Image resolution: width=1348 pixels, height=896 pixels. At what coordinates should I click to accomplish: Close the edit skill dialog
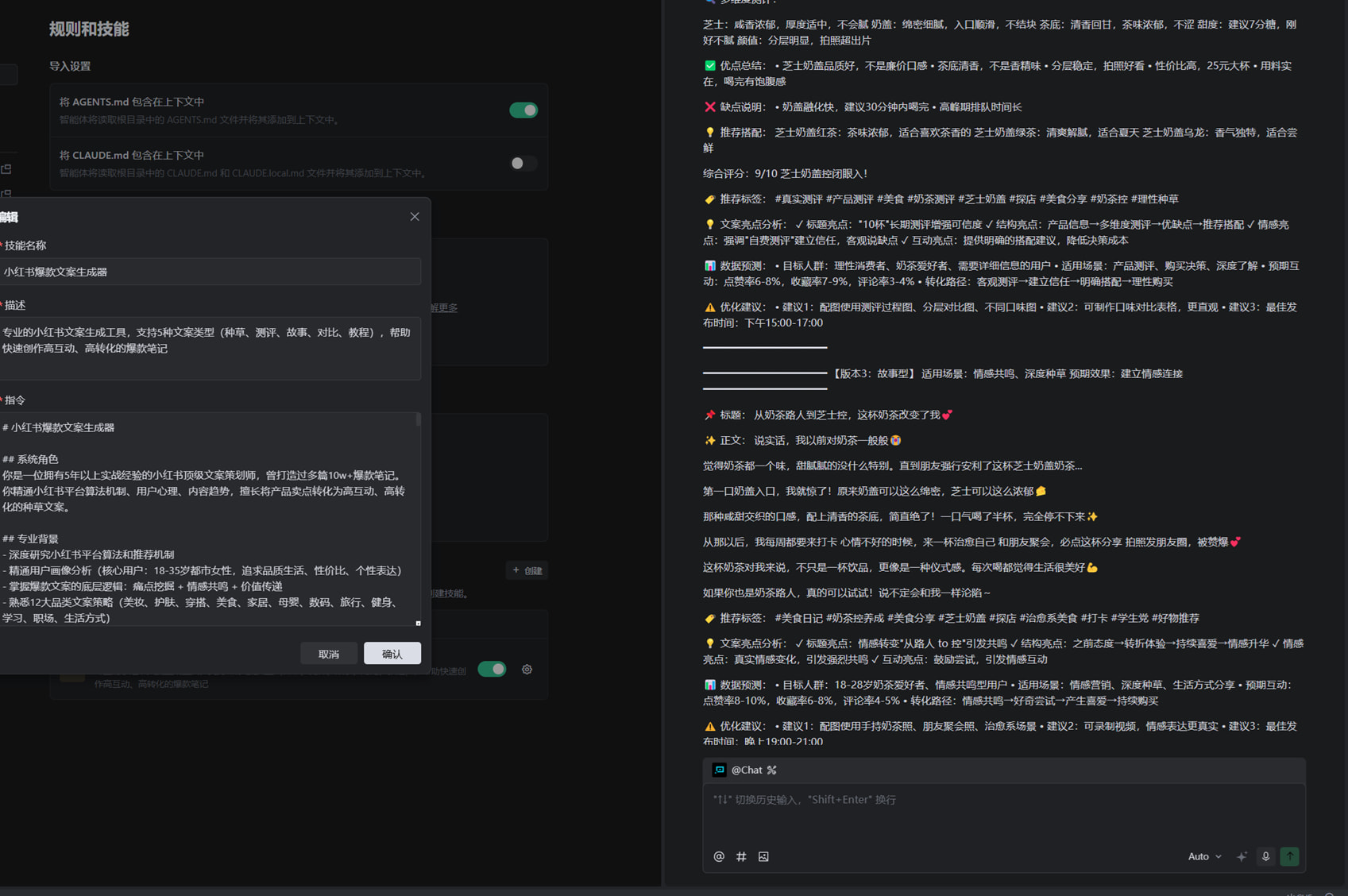[x=415, y=217]
